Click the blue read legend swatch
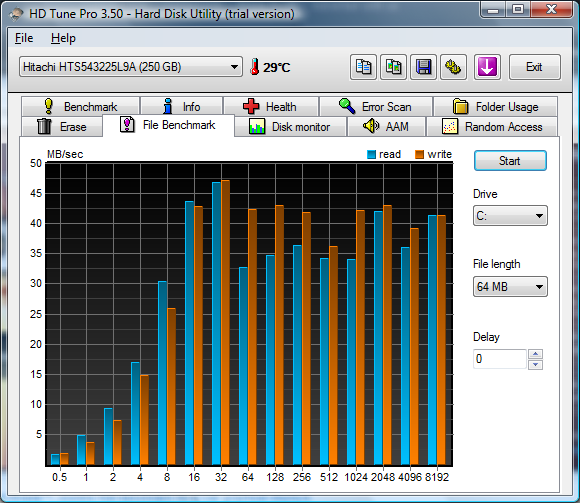580x503 pixels. (x=371, y=154)
